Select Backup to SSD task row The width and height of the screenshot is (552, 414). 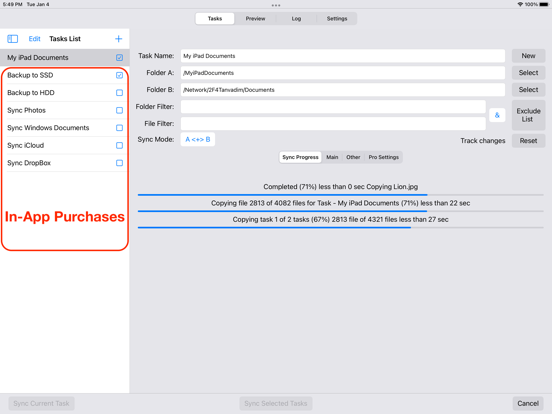[x=65, y=75]
